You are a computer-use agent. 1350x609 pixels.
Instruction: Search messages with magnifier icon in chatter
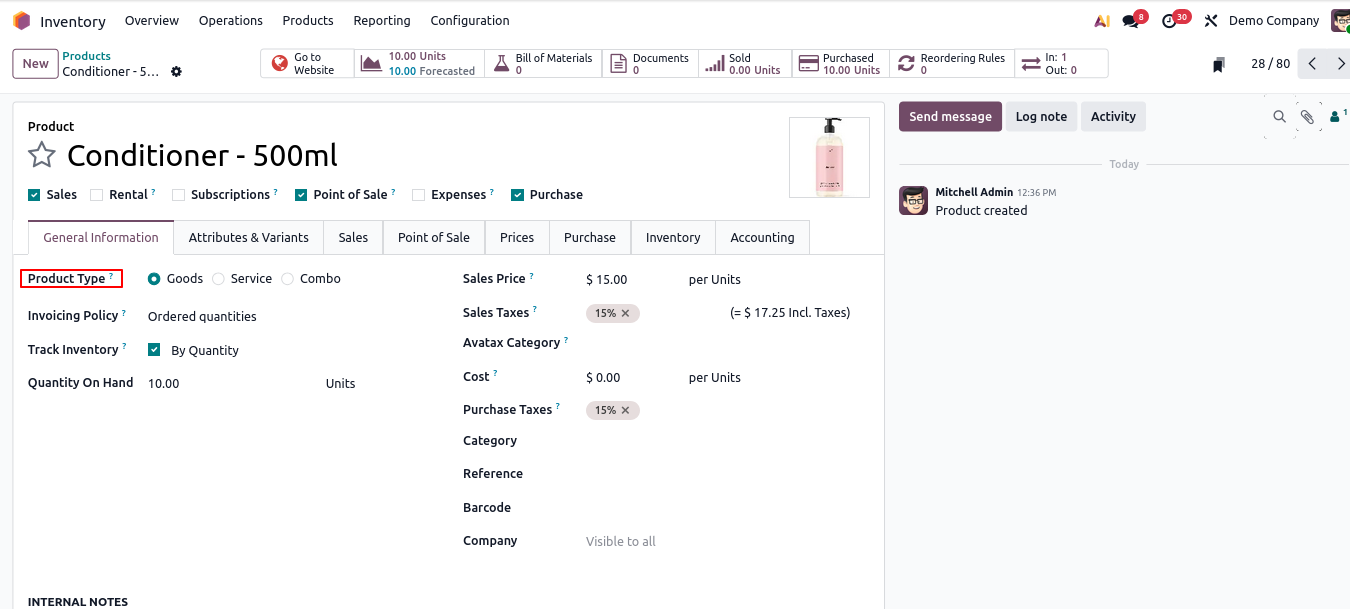coord(1279,117)
